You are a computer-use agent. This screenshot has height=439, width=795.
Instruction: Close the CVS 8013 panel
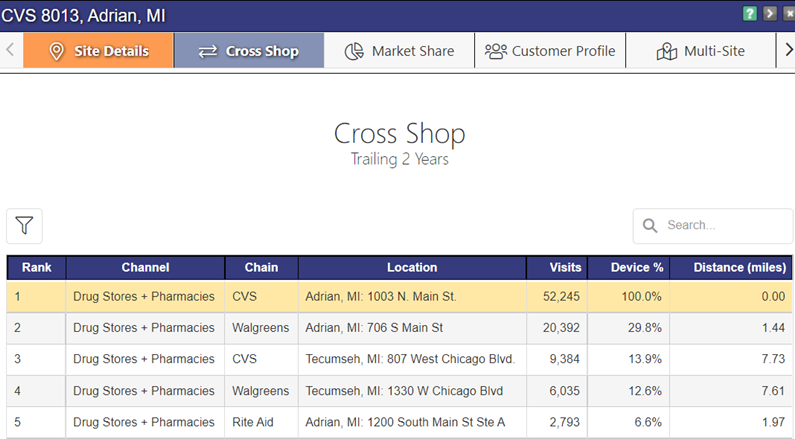789,13
